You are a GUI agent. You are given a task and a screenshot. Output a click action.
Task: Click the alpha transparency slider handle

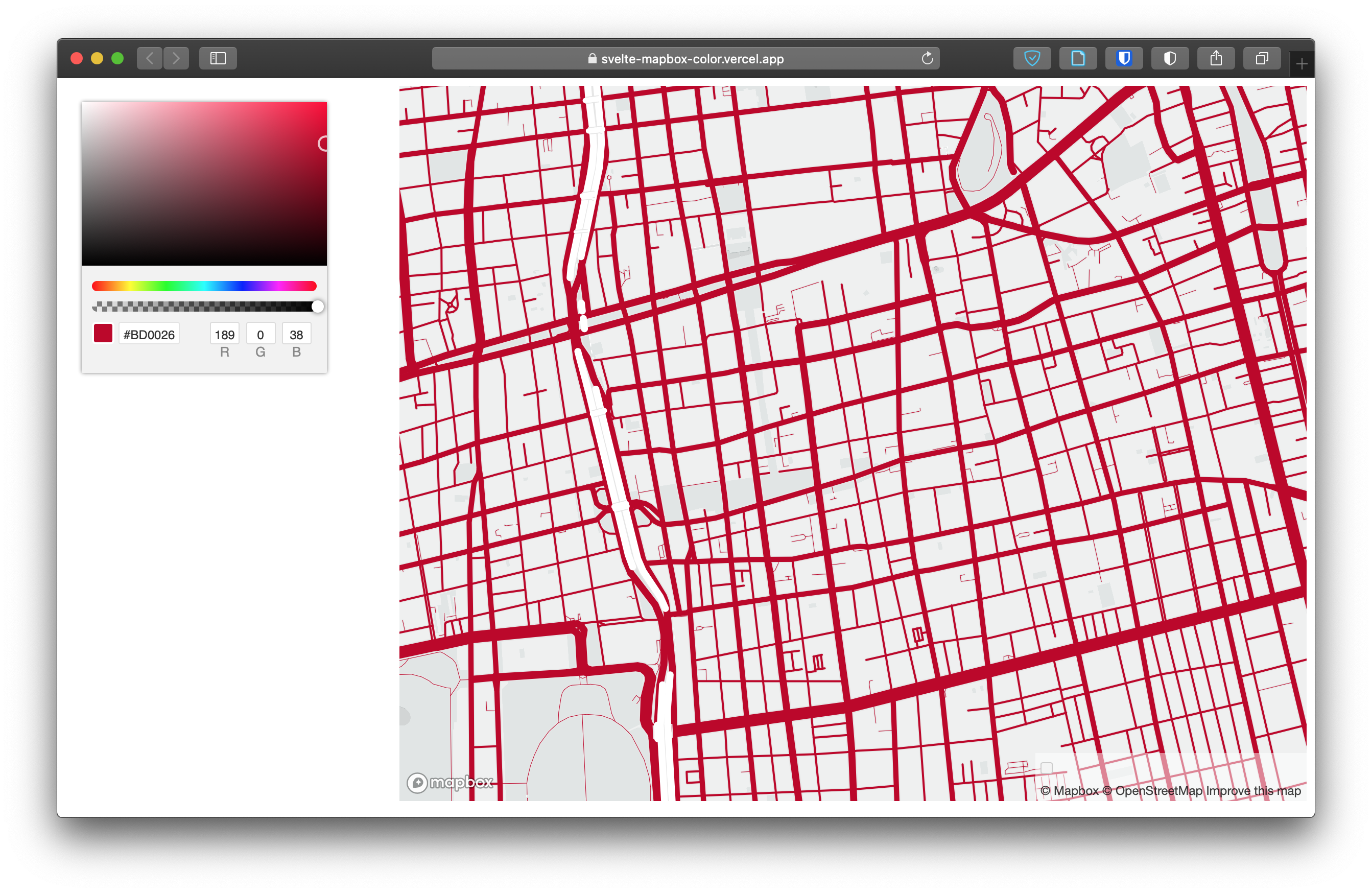tap(318, 307)
